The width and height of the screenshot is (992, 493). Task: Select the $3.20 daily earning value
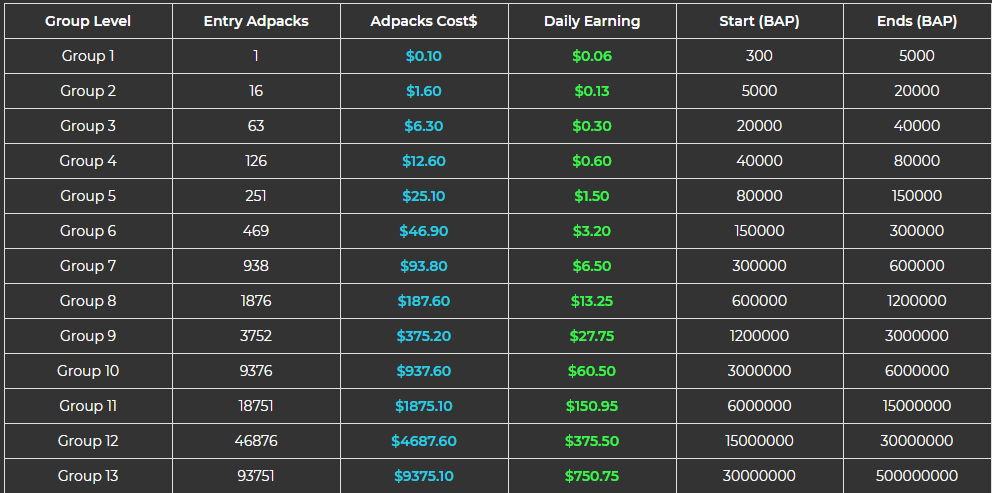click(592, 231)
